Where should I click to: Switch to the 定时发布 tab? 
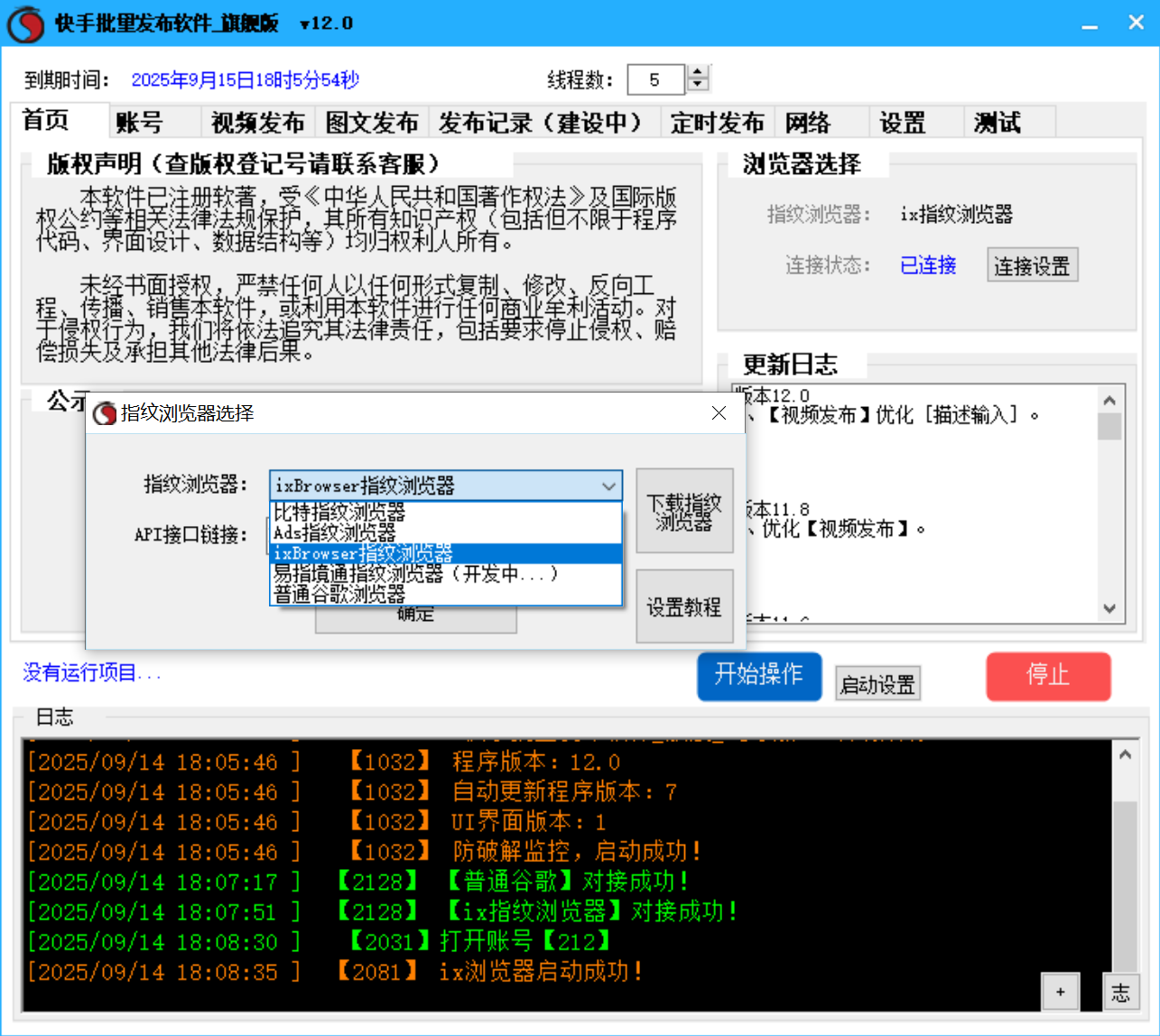718,121
